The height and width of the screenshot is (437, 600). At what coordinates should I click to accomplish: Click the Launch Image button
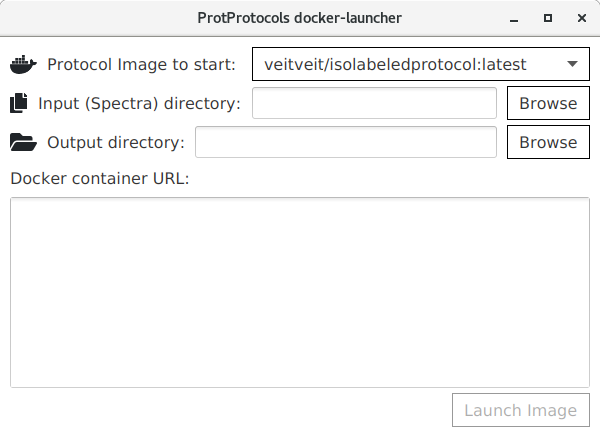coord(521,410)
